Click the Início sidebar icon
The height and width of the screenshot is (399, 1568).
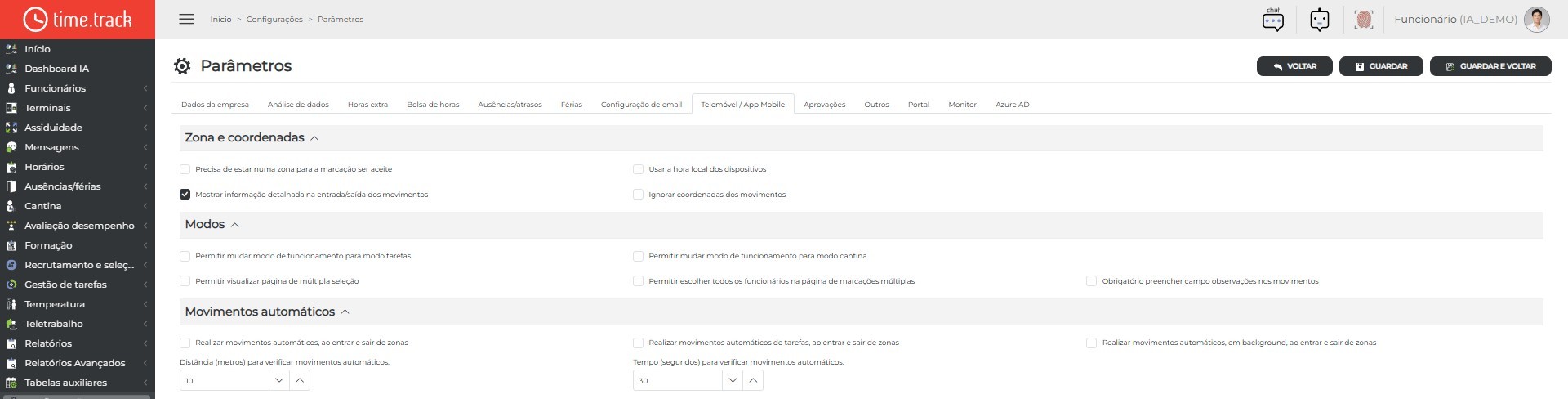coord(11,49)
